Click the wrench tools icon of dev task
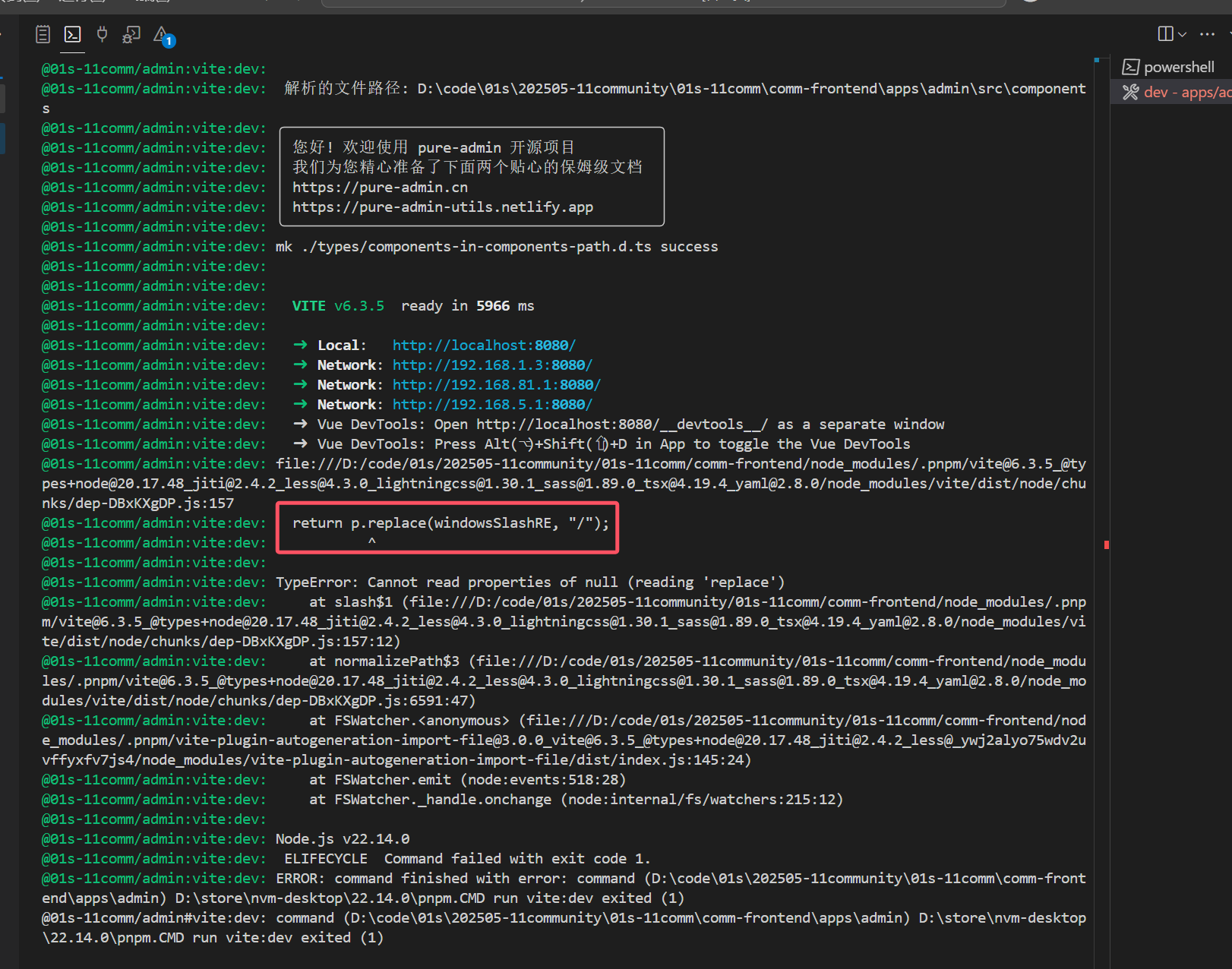The height and width of the screenshot is (969, 1232). [1131, 92]
